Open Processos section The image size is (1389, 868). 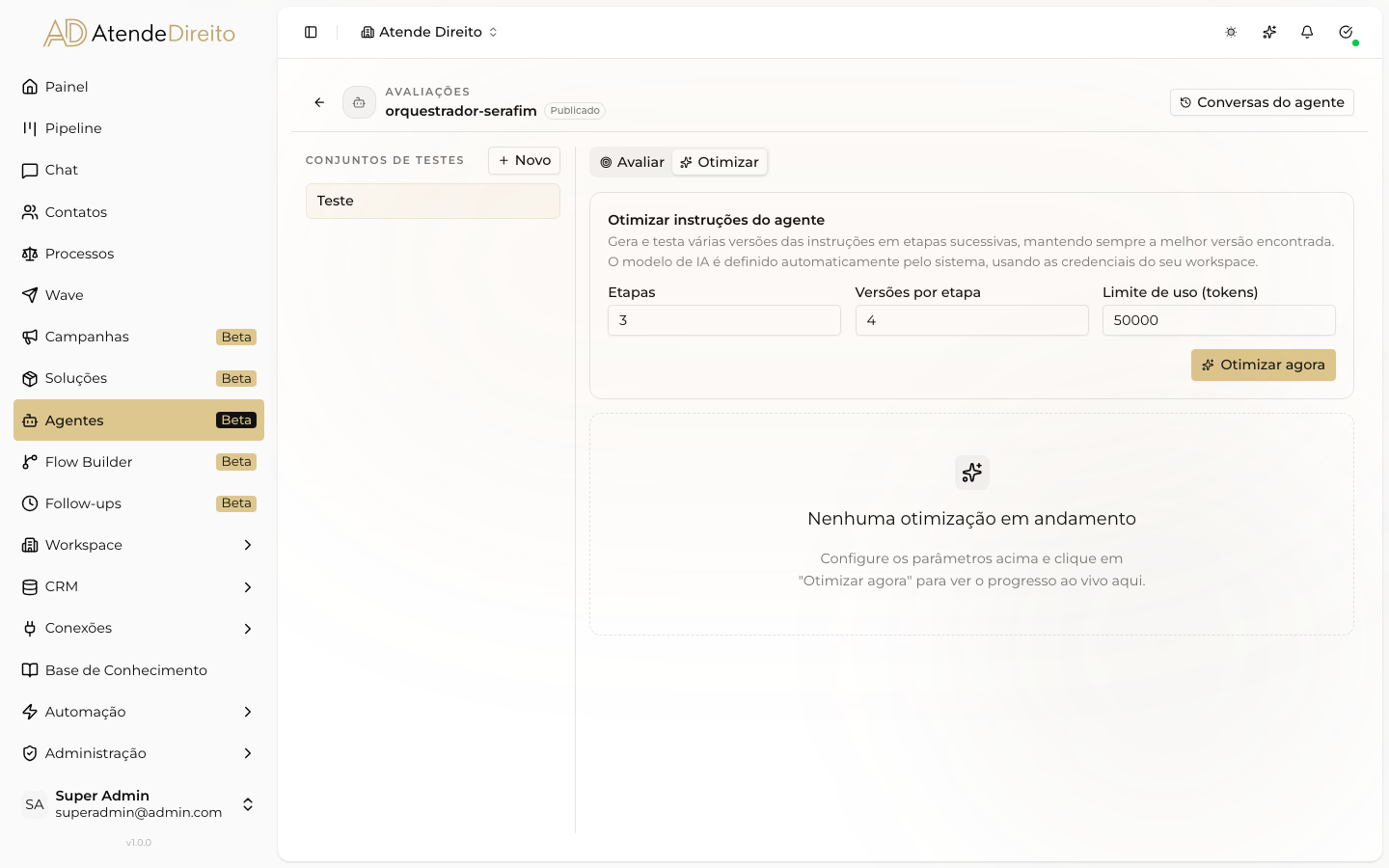pos(139,254)
